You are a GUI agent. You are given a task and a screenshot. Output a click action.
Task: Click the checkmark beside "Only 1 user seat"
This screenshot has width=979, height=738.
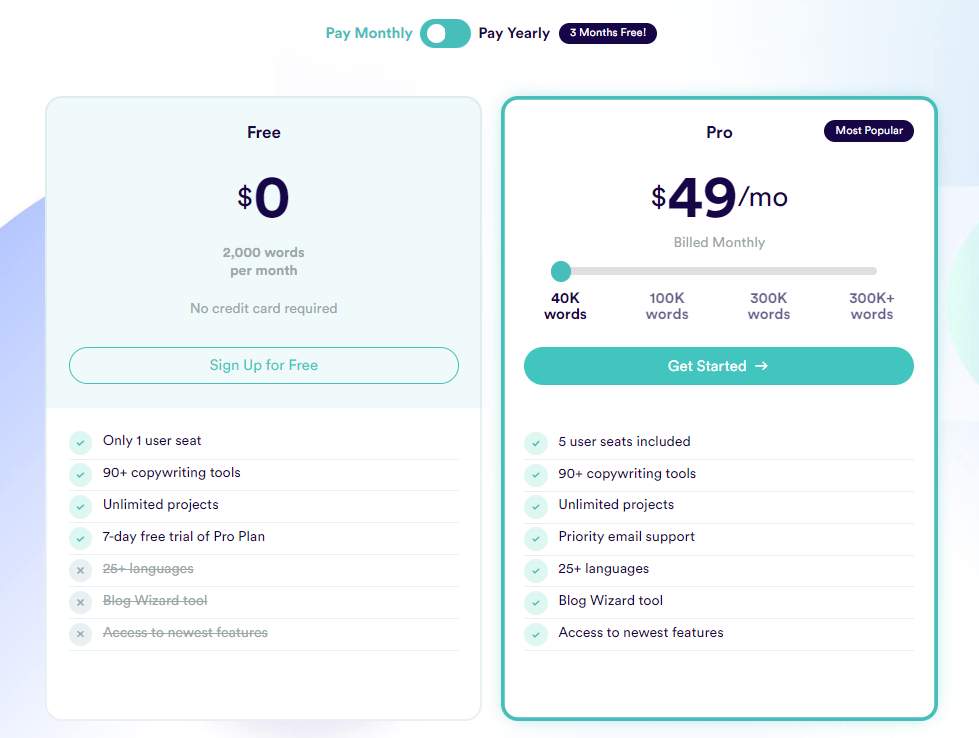(80, 442)
